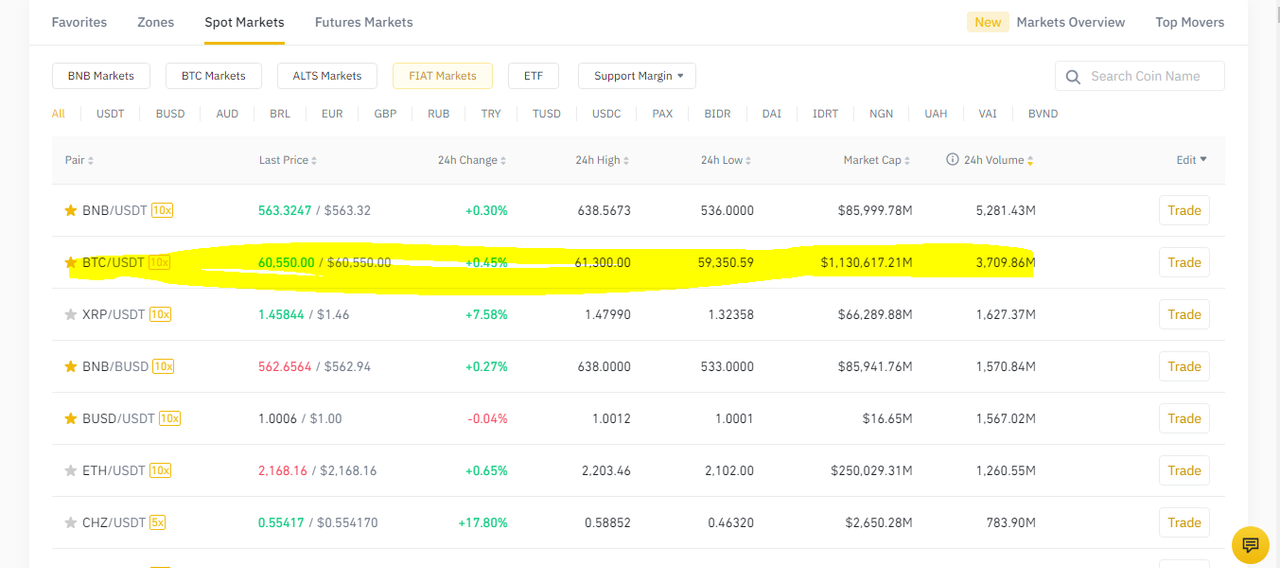1280x568 pixels.
Task: Filter by GBP quote currency
Action: (x=385, y=114)
